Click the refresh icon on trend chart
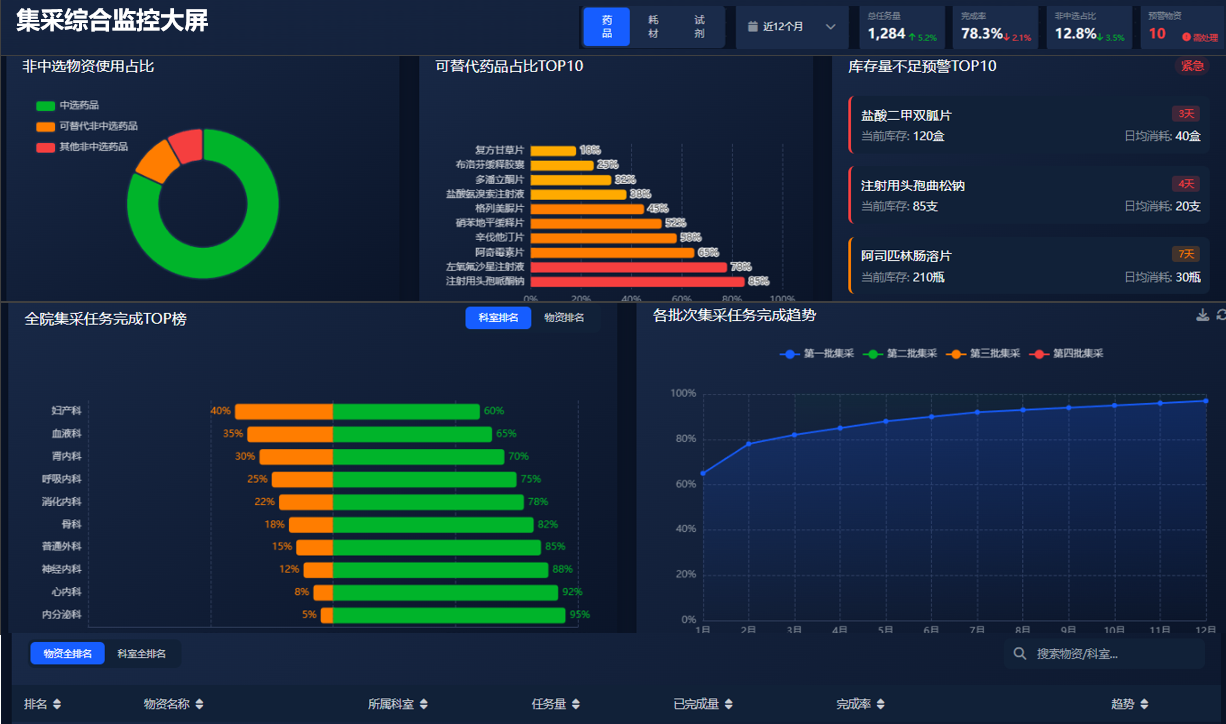 1220,316
